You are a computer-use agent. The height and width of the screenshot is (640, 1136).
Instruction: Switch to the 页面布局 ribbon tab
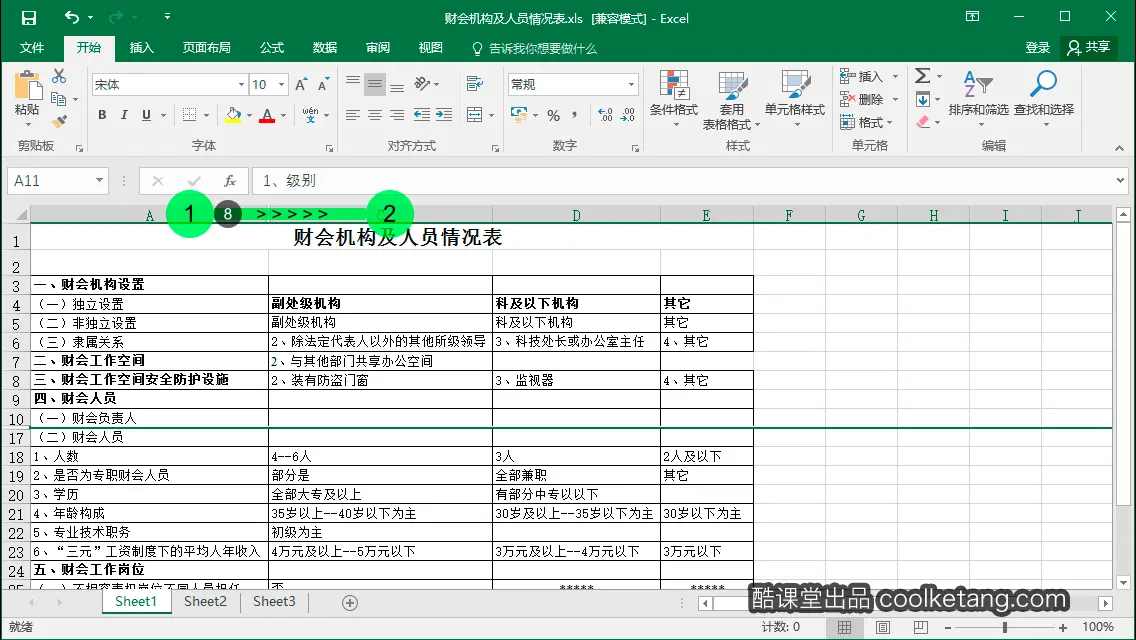(x=206, y=48)
